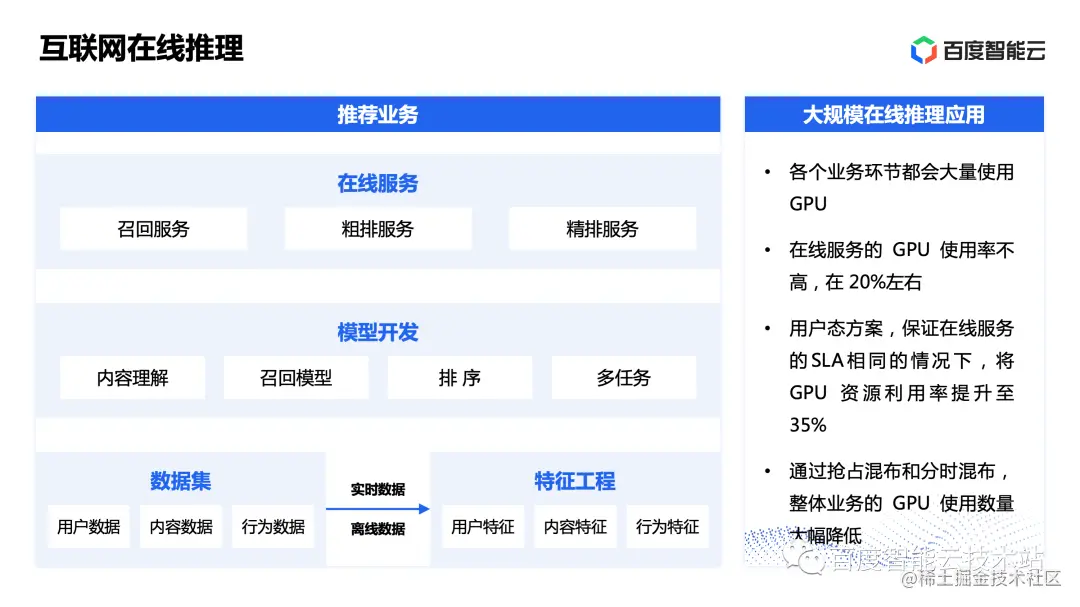Select the 精排服务 service box
The width and height of the screenshot is (1080, 607).
tap(602, 228)
